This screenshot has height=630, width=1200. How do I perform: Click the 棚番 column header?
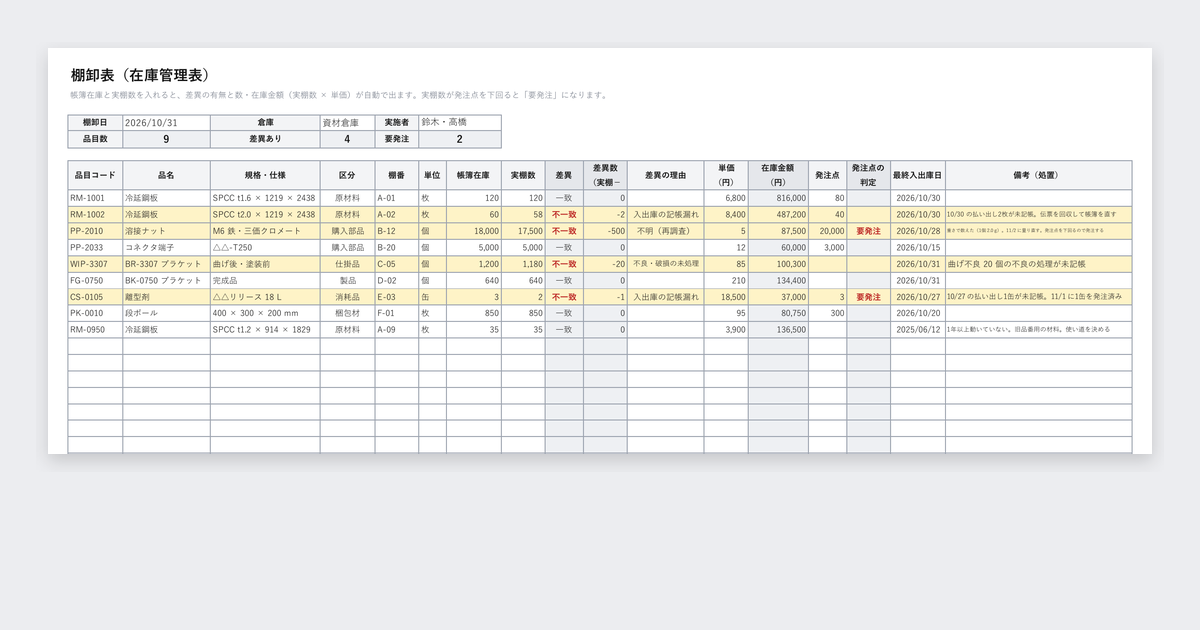tap(397, 175)
